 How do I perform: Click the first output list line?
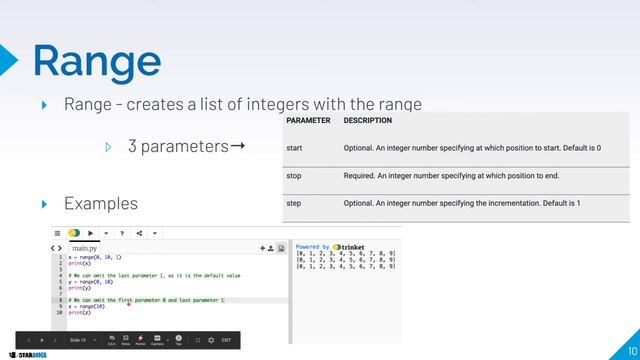(346, 253)
